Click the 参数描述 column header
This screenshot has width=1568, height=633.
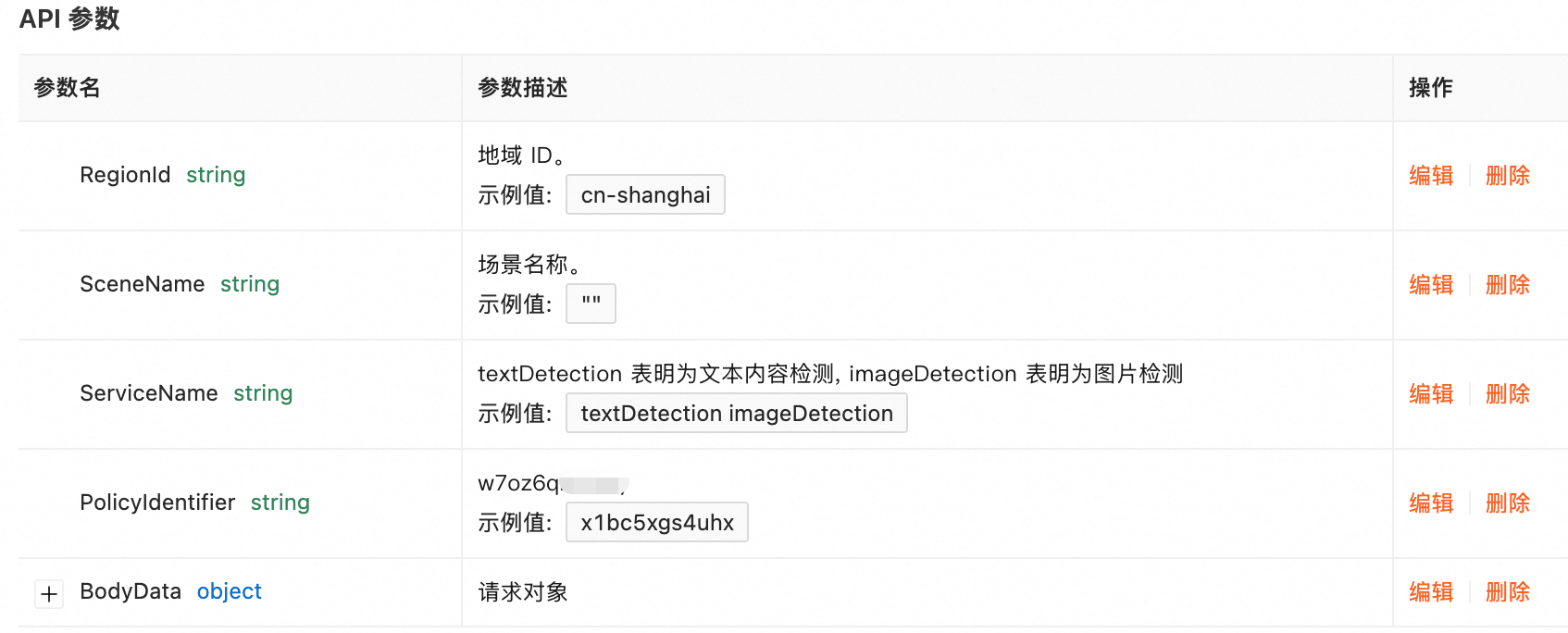pyautogui.click(x=523, y=88)
